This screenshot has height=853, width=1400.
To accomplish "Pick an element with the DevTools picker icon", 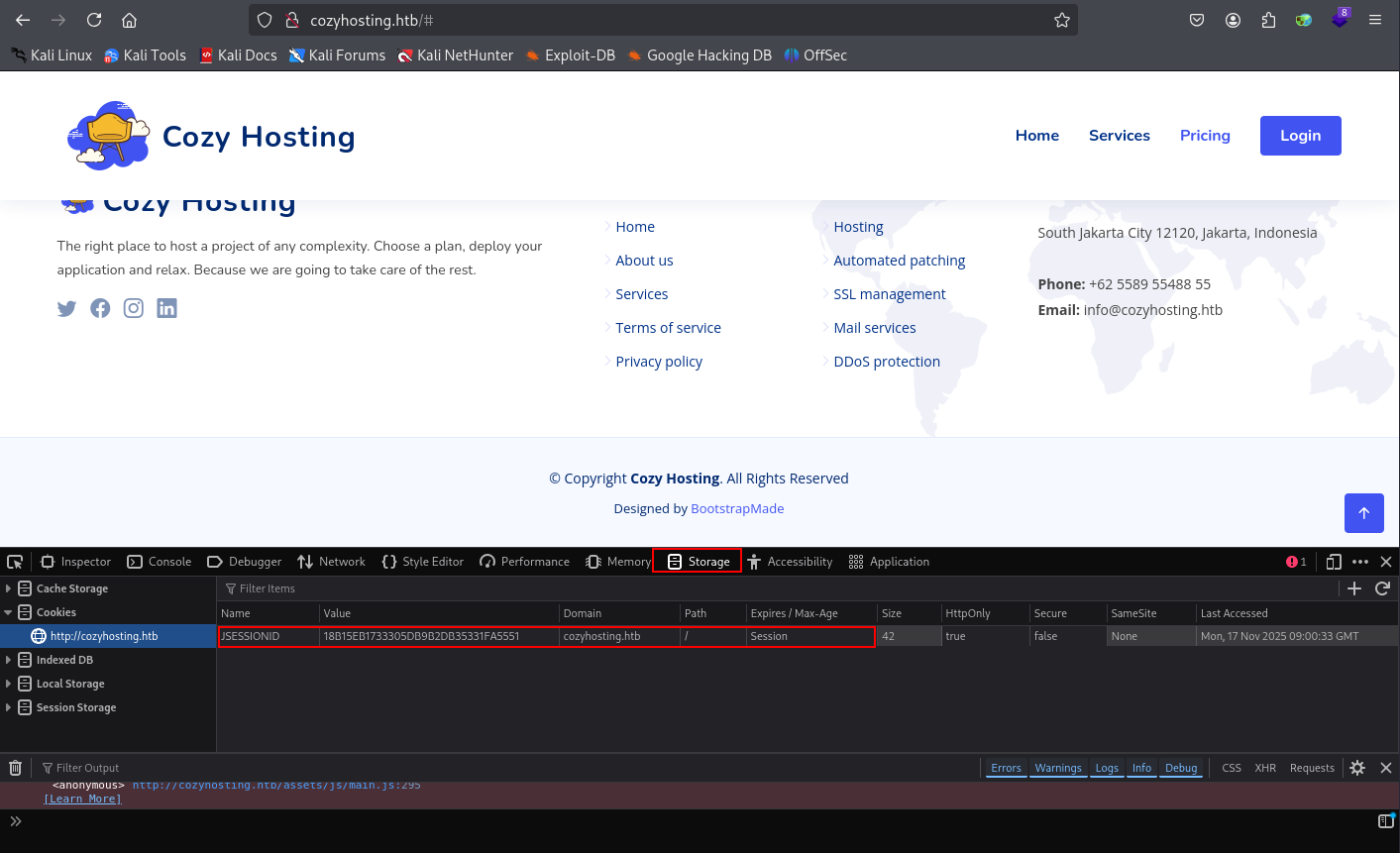I will pyautogui.click(x=15, y=562).
